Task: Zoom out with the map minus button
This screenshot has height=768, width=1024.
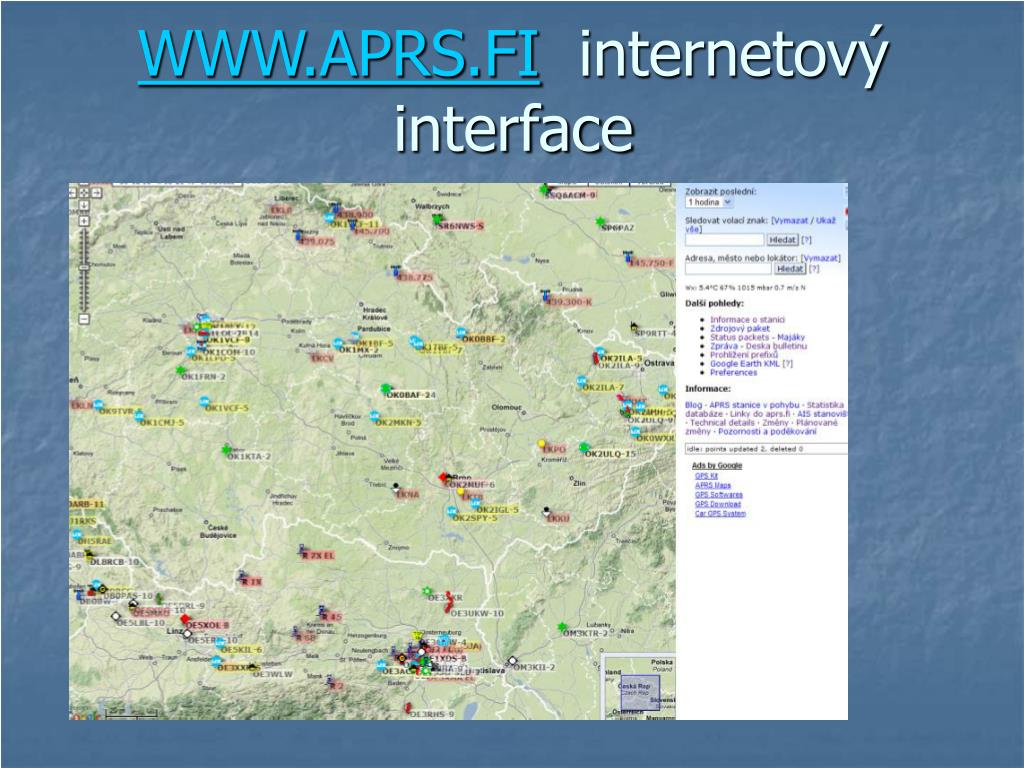Action: coord(84,319)
